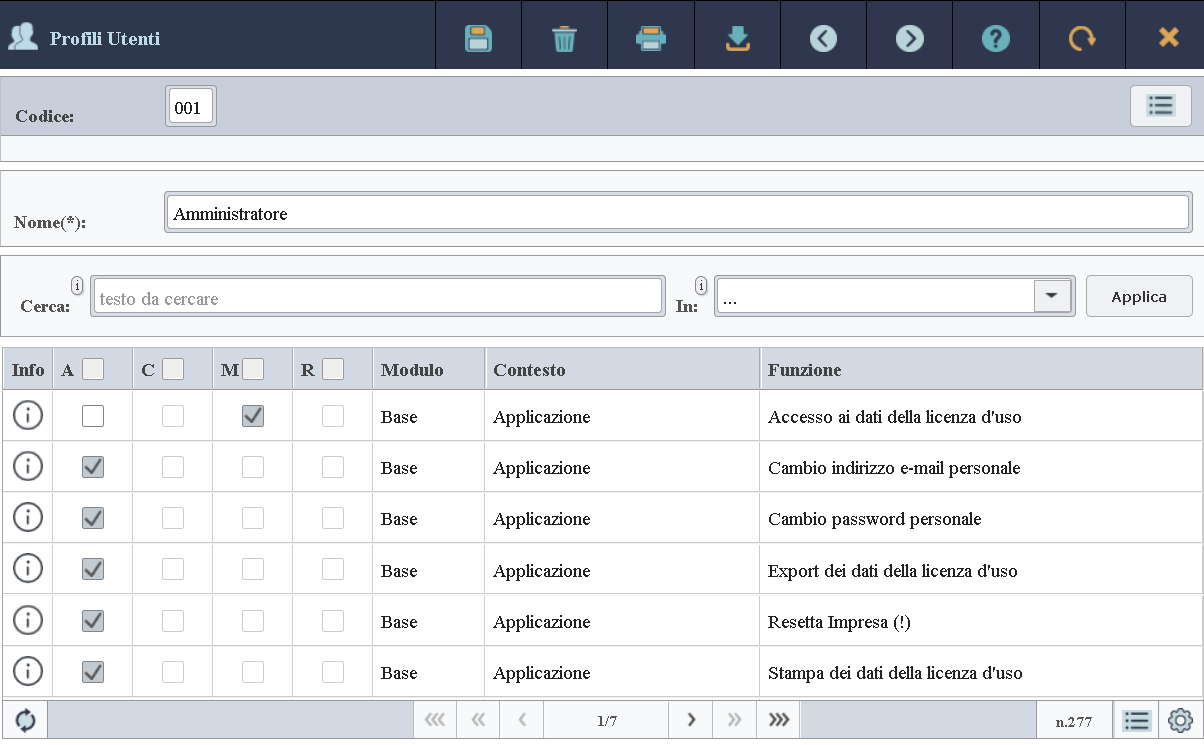Click the Codice input field
Image resolution: width=1204 pixels, height=745 pixels.
[191, 107]
